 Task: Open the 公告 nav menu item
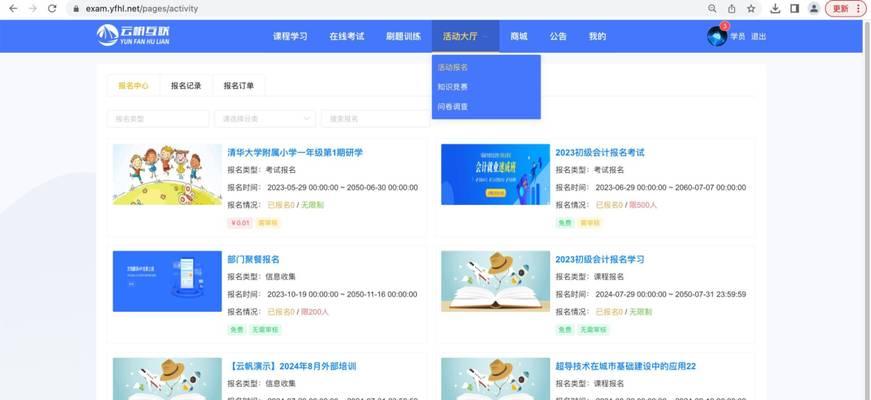coord(558,37)
